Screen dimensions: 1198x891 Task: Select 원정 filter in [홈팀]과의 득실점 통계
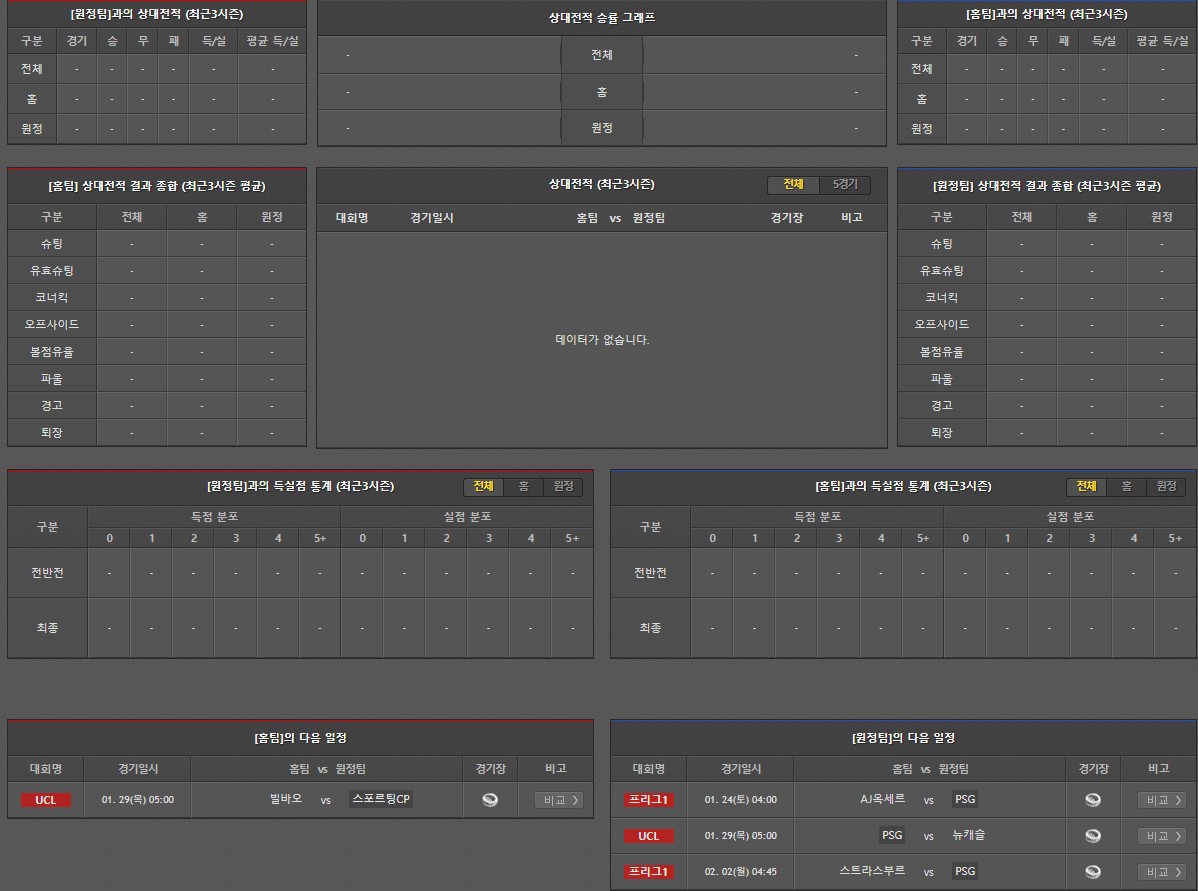coord(1166,487)
